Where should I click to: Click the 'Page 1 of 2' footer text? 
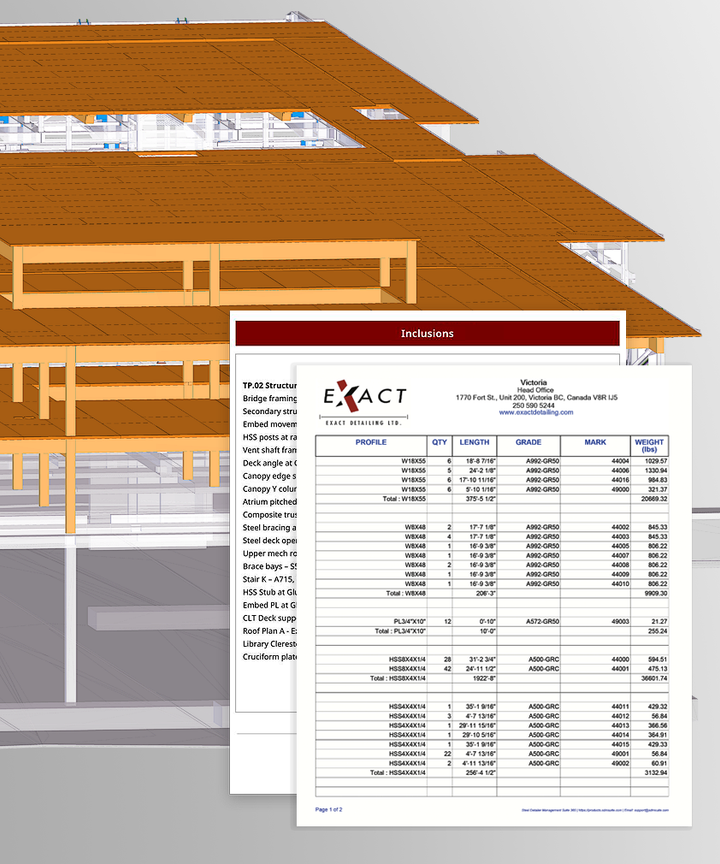pyautogui.click(x=328, y=809)
